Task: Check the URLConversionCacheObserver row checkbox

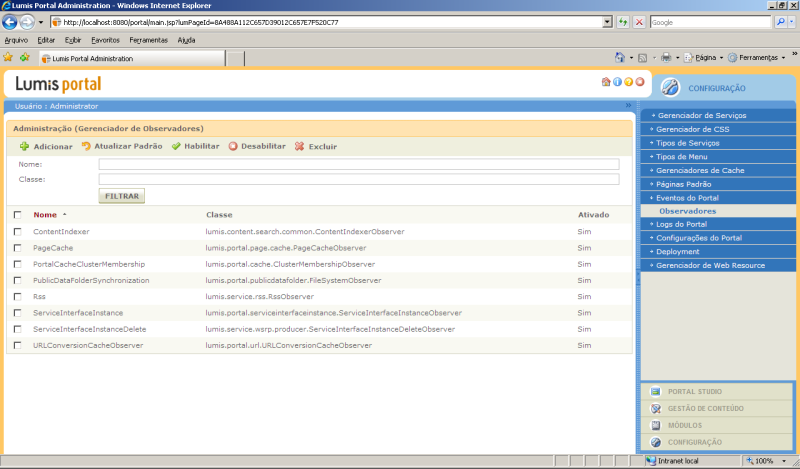Action: tap(17, 345)
